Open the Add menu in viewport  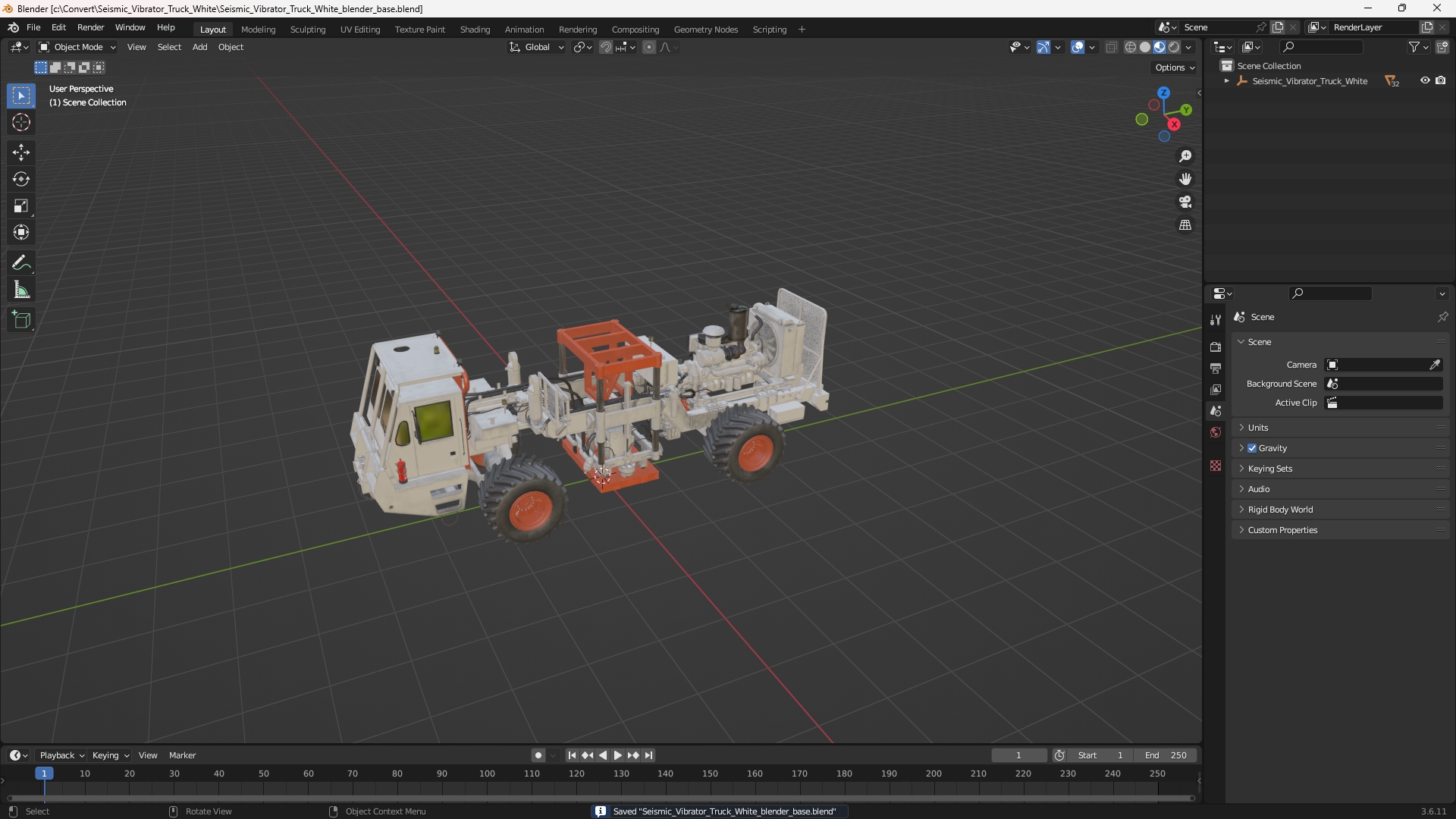pyautogui.click(x=199, y=47)
